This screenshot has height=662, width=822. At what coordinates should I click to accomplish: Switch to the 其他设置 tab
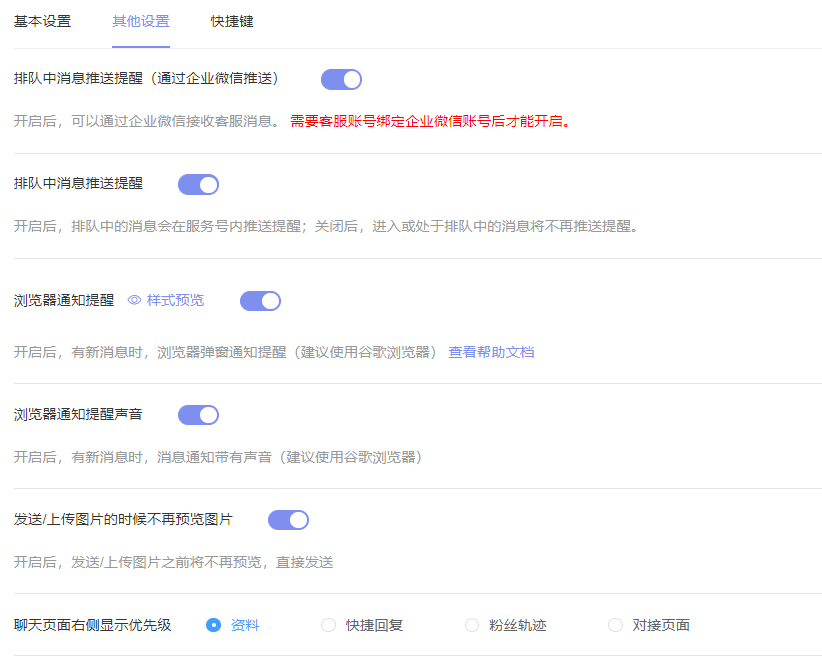[141, 21]
